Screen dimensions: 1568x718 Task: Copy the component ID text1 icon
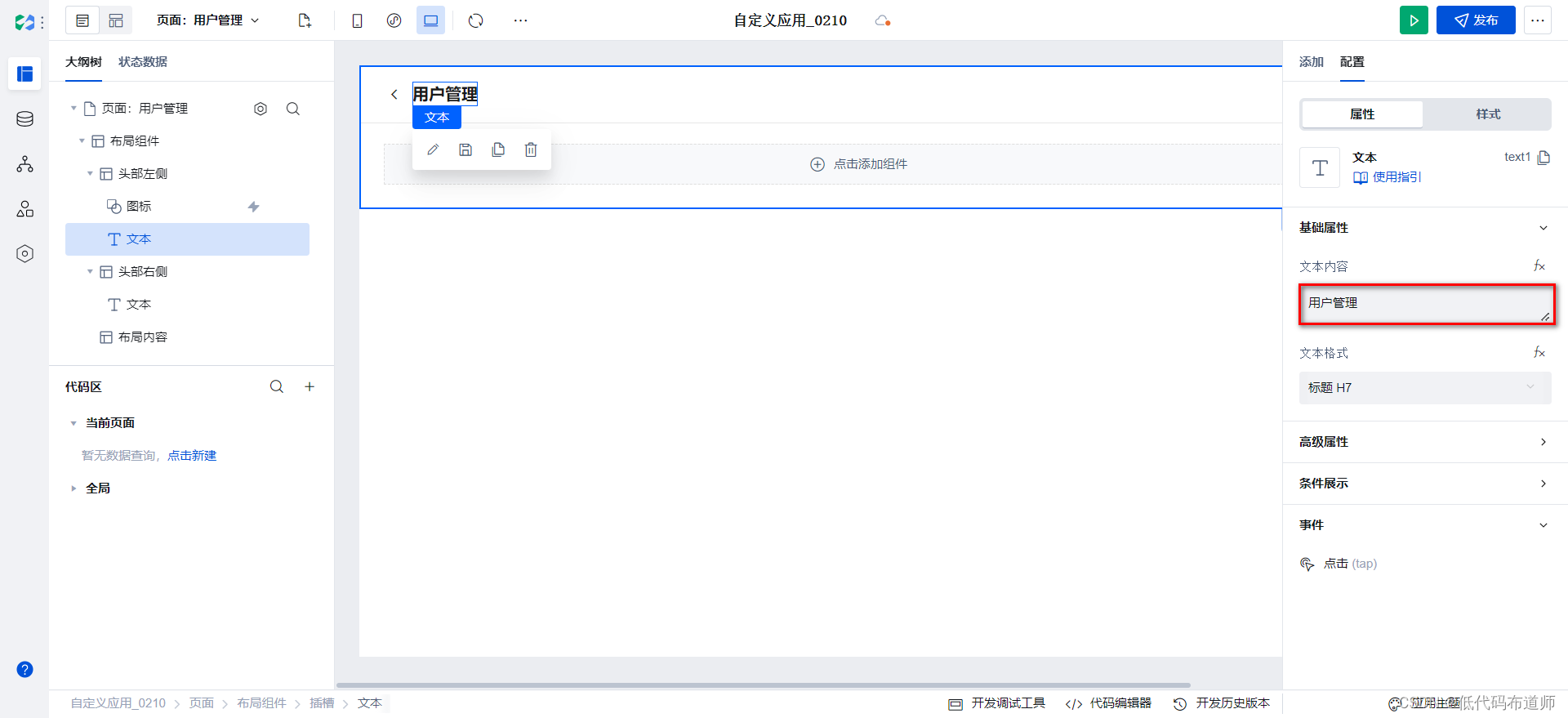click(x=1543, y=158)
